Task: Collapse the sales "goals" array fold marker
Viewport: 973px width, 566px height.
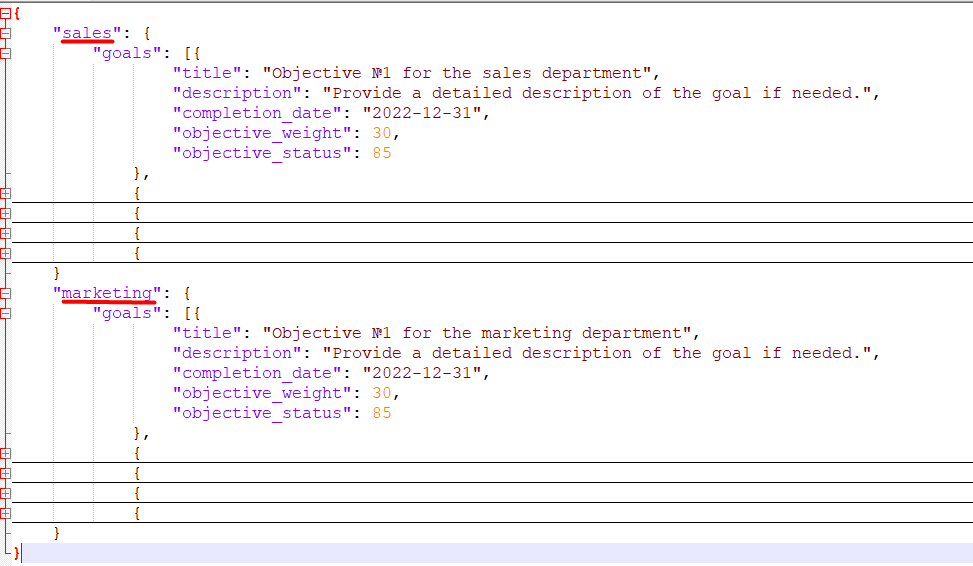Action: [5, 53]
